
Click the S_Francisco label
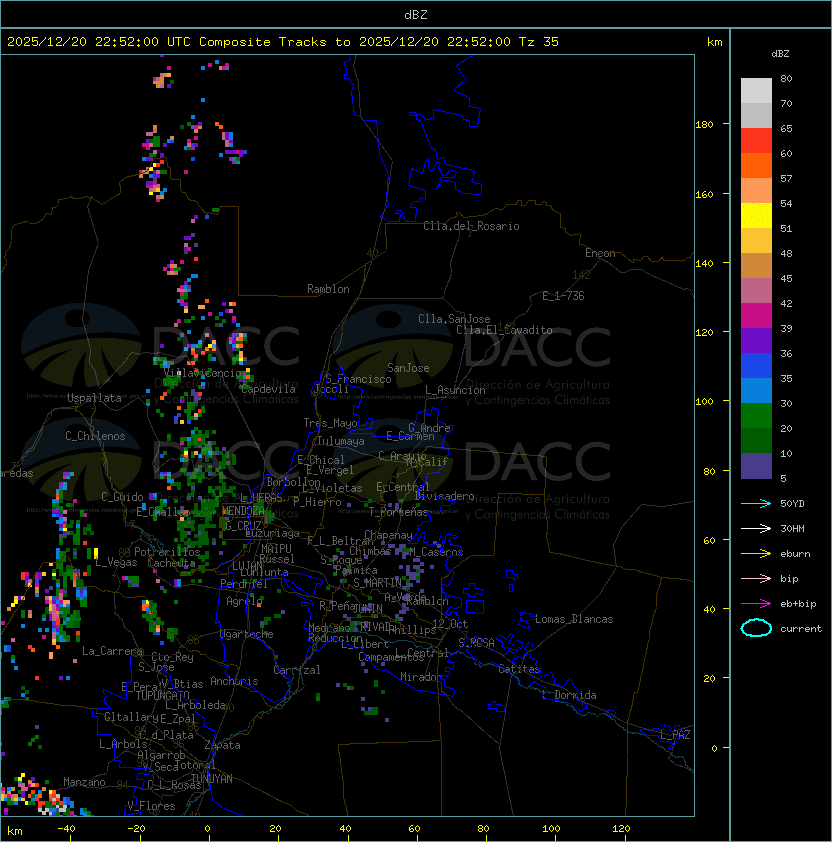[x=358, y=379]
